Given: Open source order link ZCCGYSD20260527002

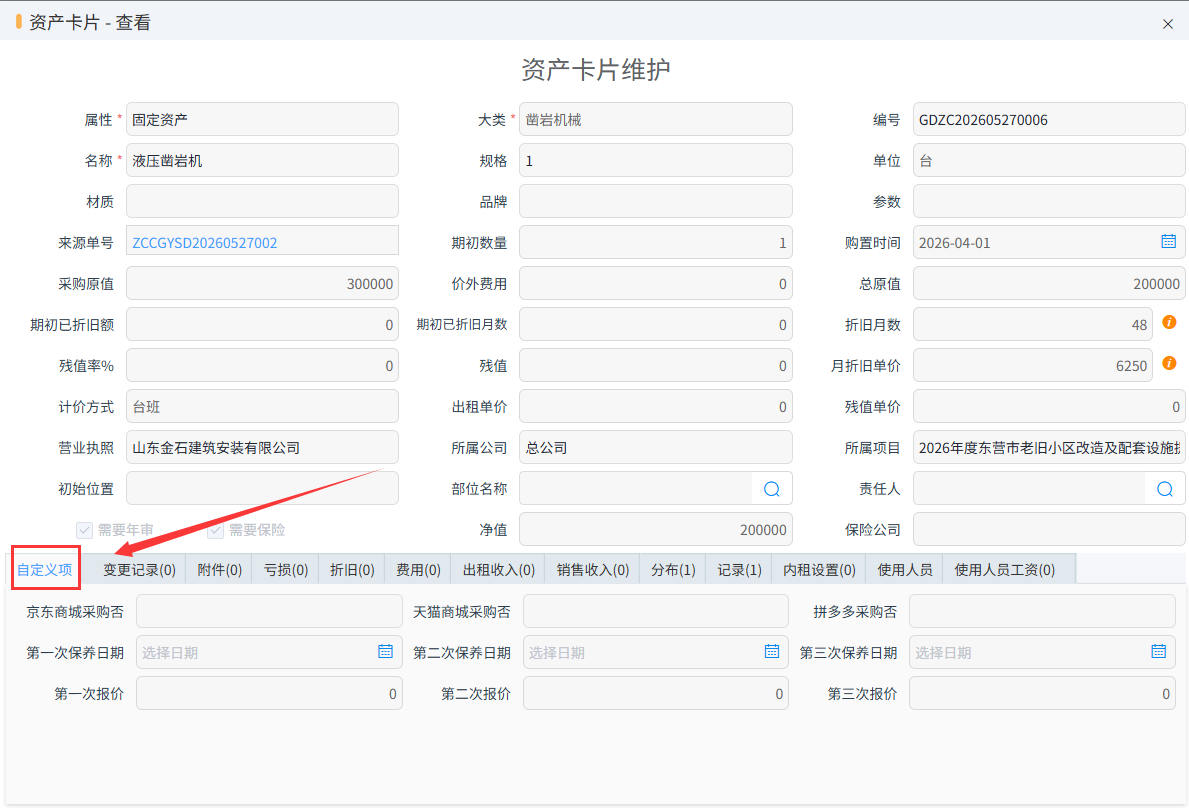Looking at the screenshot, I should click(x=205, y=243).
